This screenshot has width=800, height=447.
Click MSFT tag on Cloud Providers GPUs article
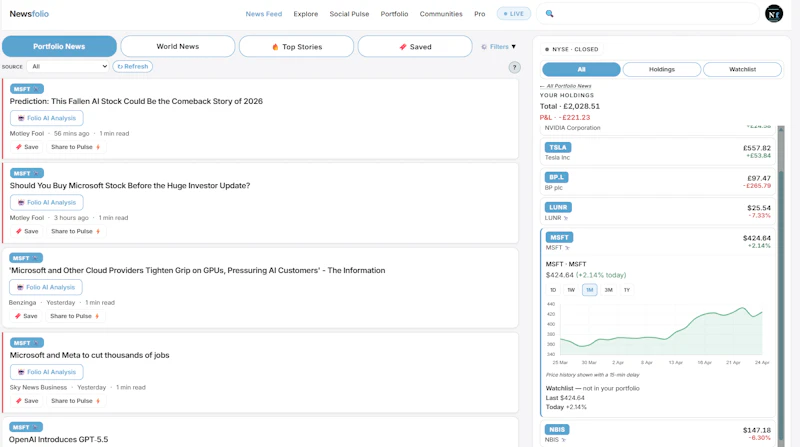click(x=26, y=258)
